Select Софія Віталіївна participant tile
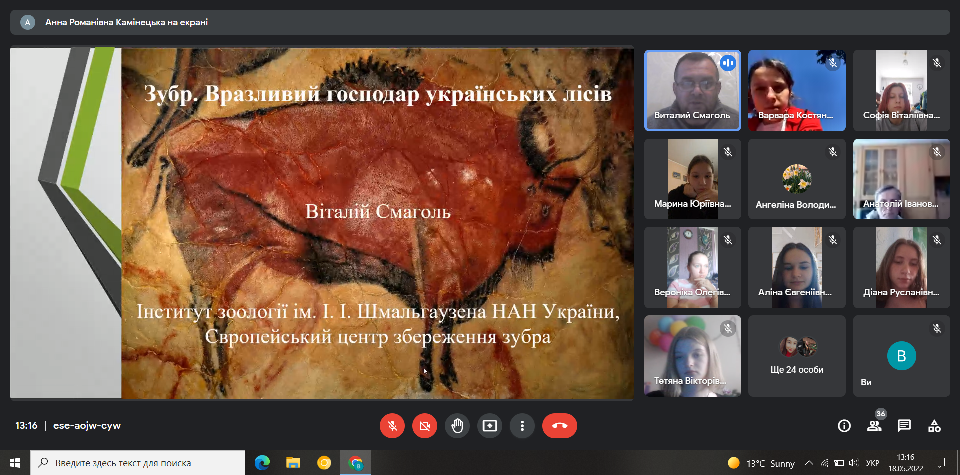Image resolution: width=960 pixels, height=475 pixels. pos(901,91)
